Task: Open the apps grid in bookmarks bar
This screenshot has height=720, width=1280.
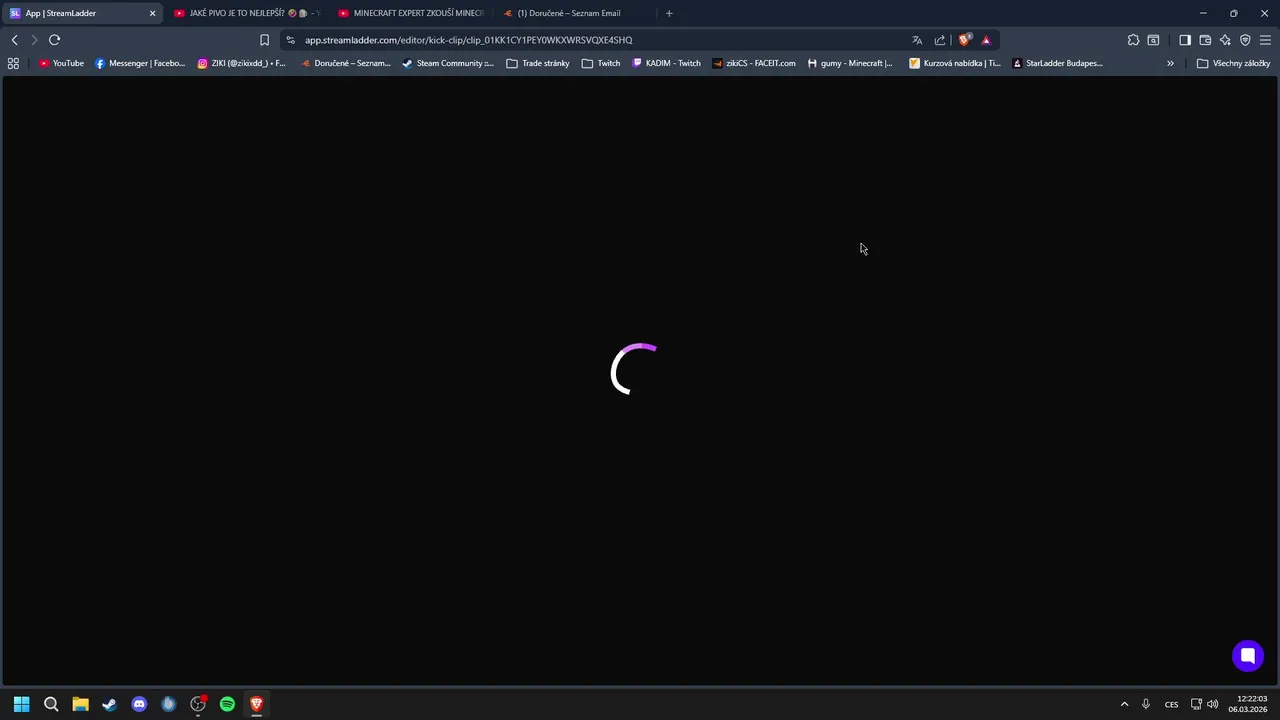Action: point(13,63)
